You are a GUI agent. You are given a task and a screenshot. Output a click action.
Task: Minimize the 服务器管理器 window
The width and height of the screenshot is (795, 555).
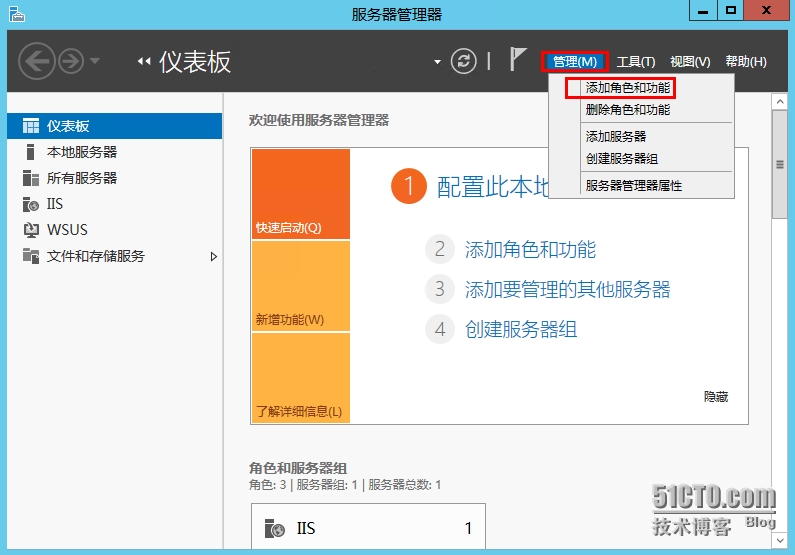point(703,11)
